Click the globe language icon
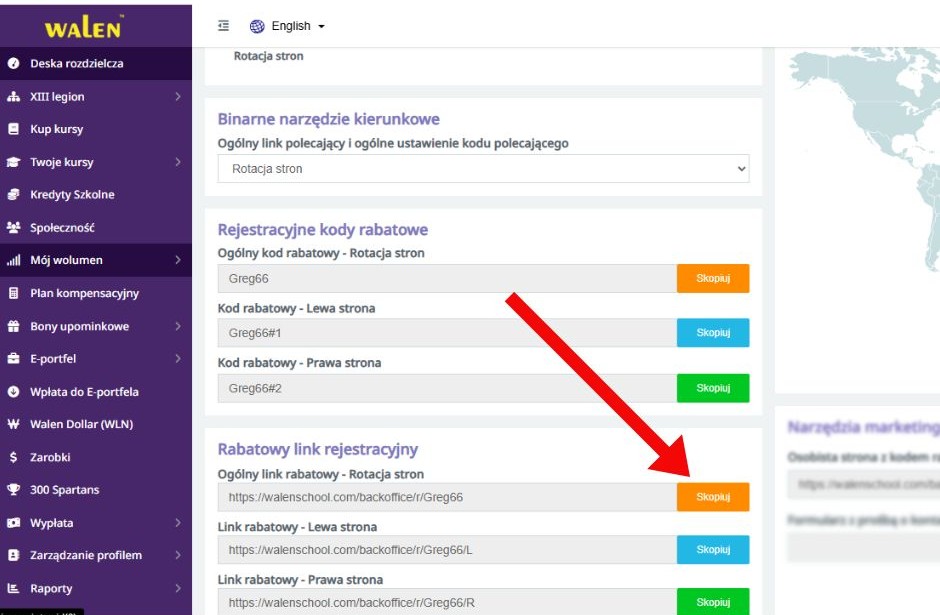 tap(257, 26)
